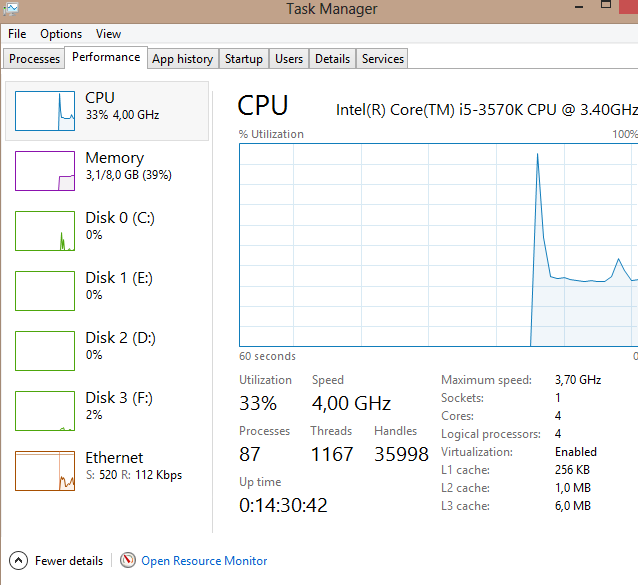
Task: Click the L3 cache value 6,0 MB
Action: pos(572,506)
